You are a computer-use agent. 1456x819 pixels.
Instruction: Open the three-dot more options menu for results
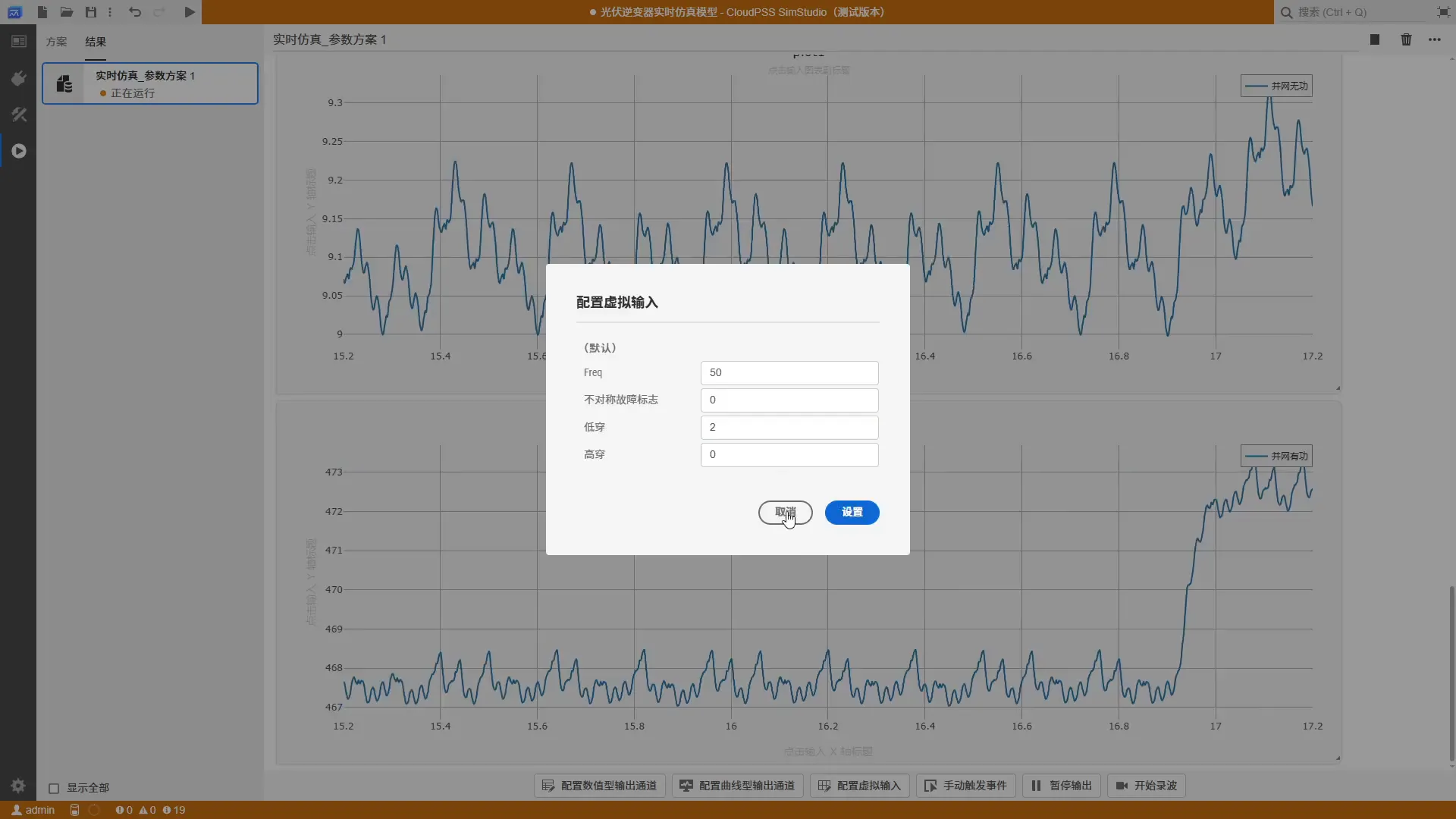tap(1435, 39)
